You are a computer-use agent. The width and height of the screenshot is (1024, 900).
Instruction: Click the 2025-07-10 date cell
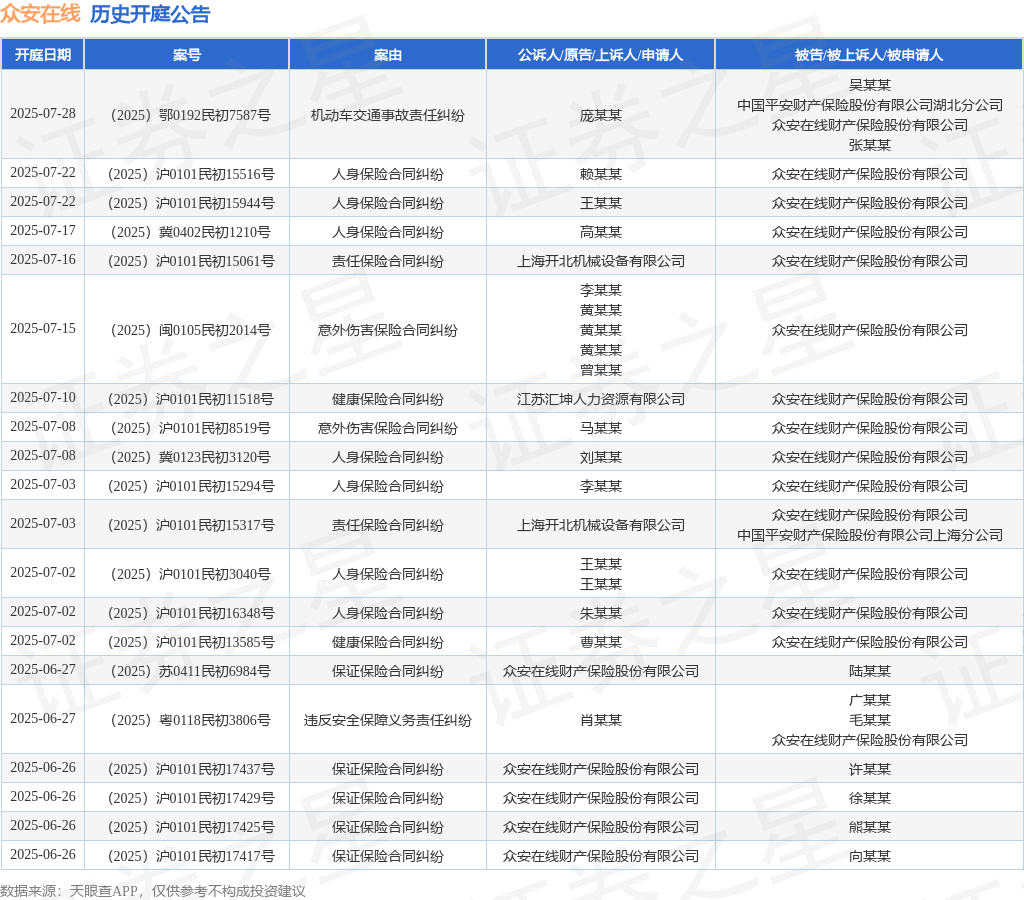coord(43,398)
